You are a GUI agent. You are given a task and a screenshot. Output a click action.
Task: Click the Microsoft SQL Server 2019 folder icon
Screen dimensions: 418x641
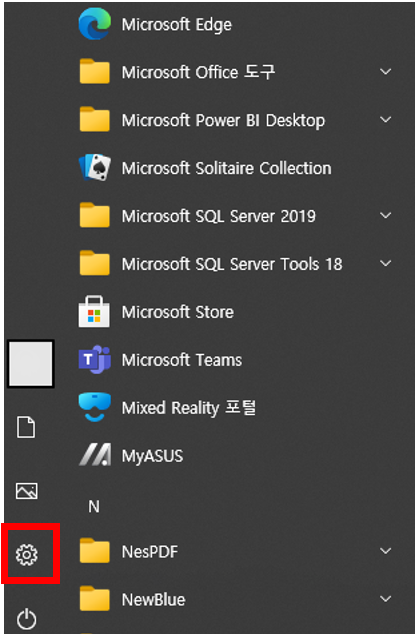pos(95,215)
